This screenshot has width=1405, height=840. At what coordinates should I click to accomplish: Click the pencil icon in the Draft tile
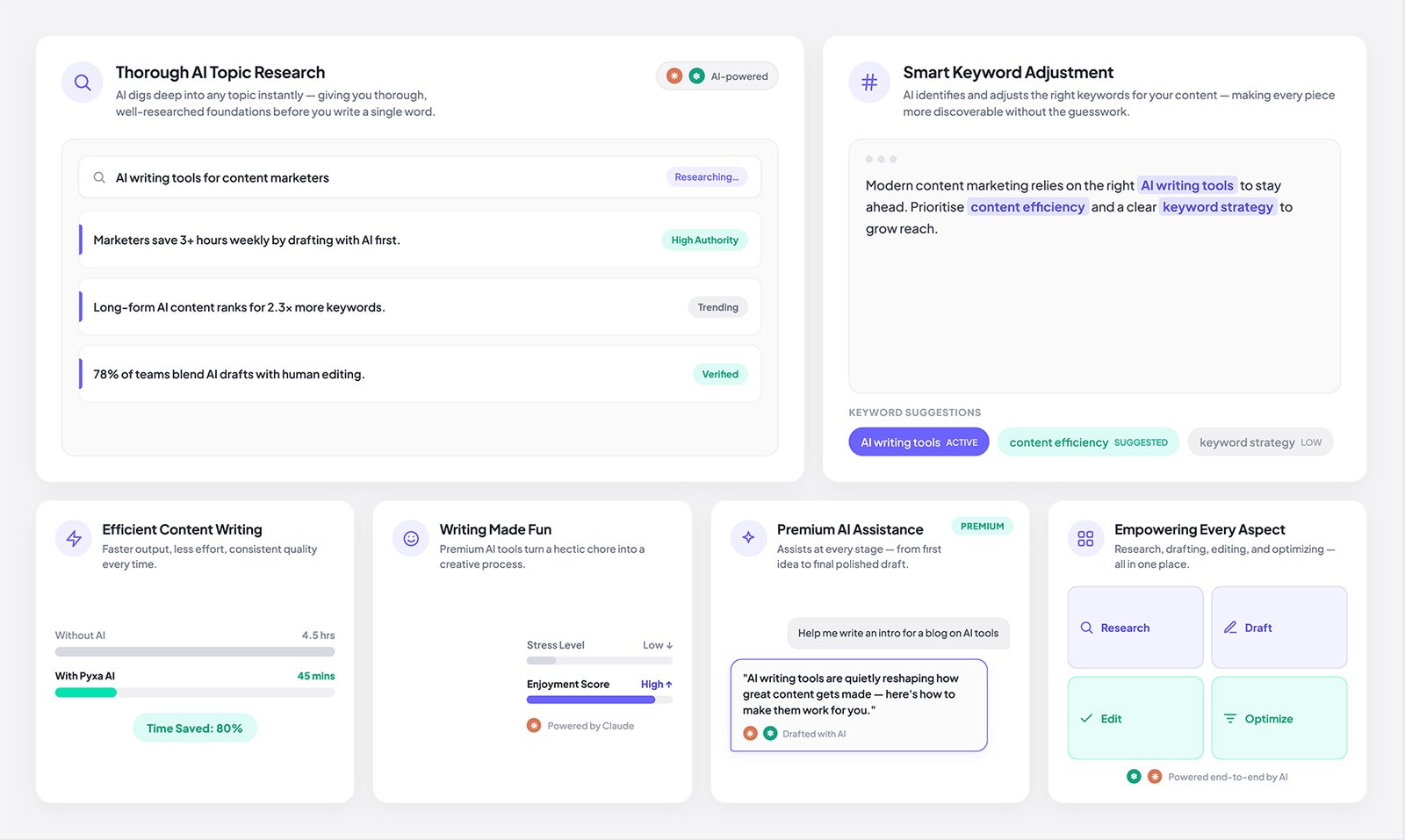point(1230,628)
